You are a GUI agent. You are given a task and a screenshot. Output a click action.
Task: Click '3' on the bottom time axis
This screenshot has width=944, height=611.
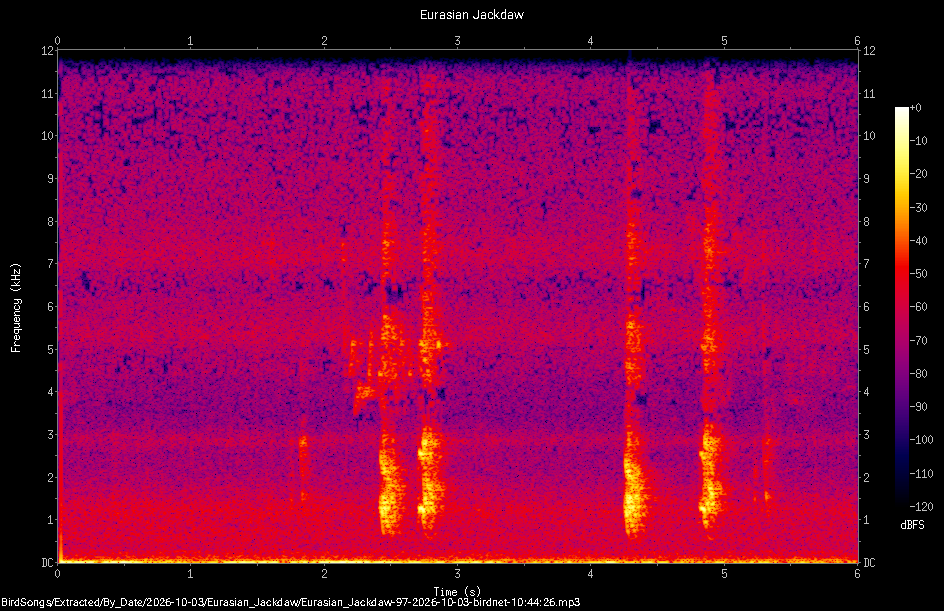pos(458,574)
